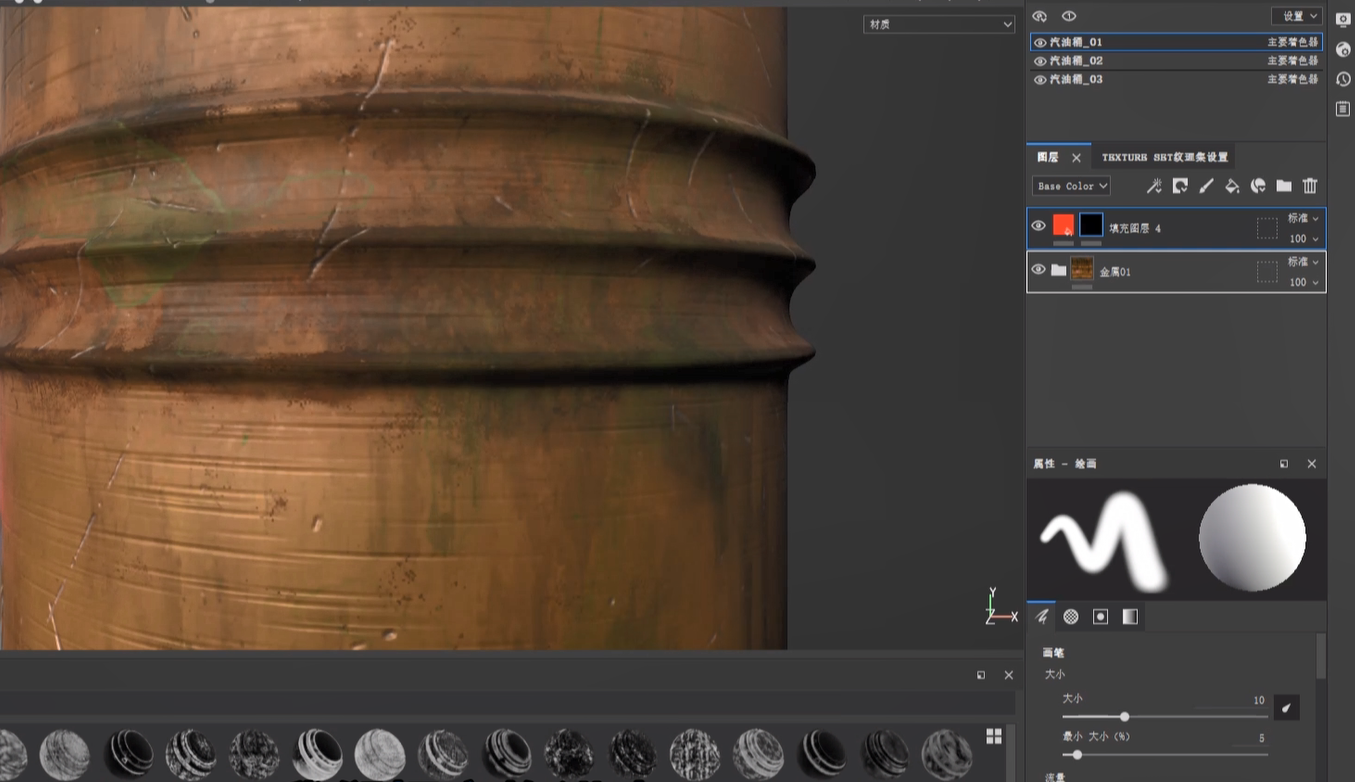Open the history panel clock icon
The width and height of the screenshot is (1355, 782).
[x=1343, y=79]
